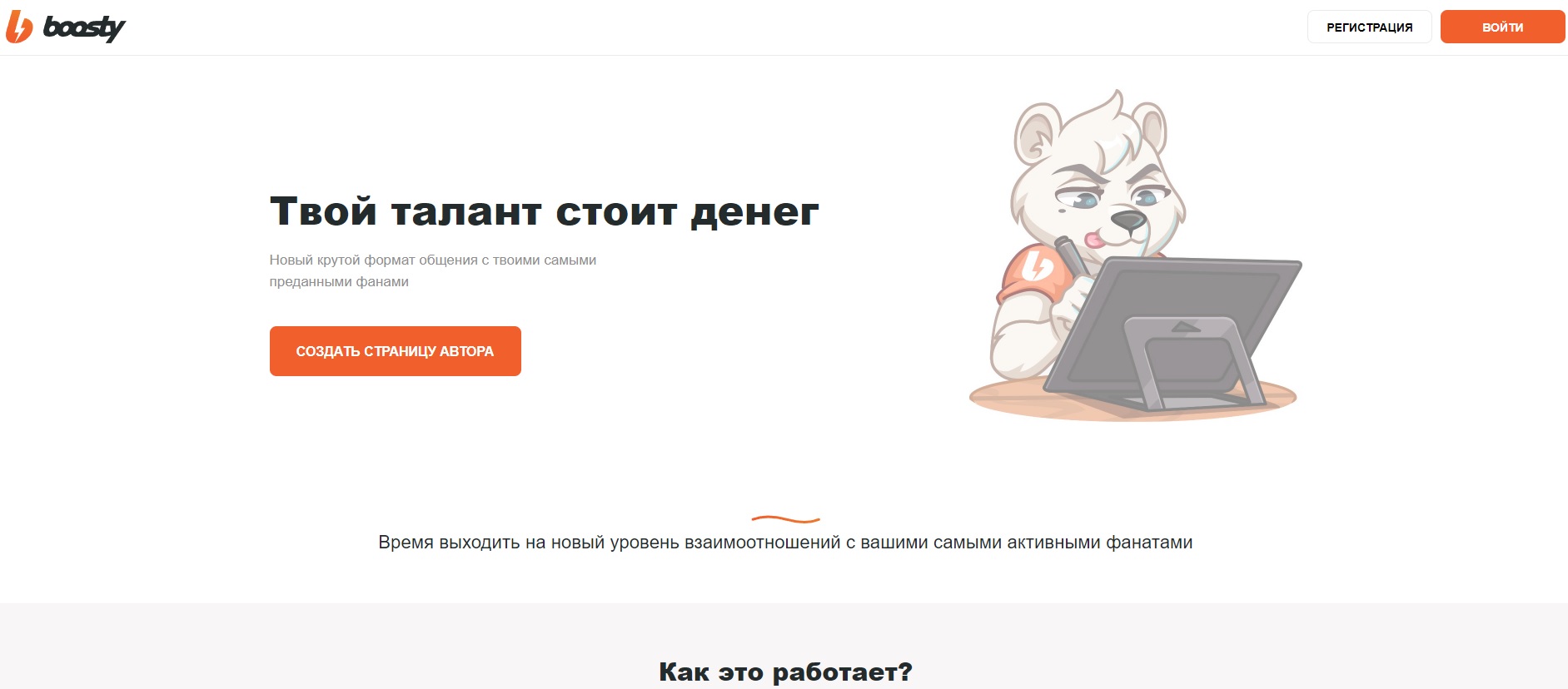Click the orange wavy divider line
Screen dimensions: 1568x689
coord(785,519)
